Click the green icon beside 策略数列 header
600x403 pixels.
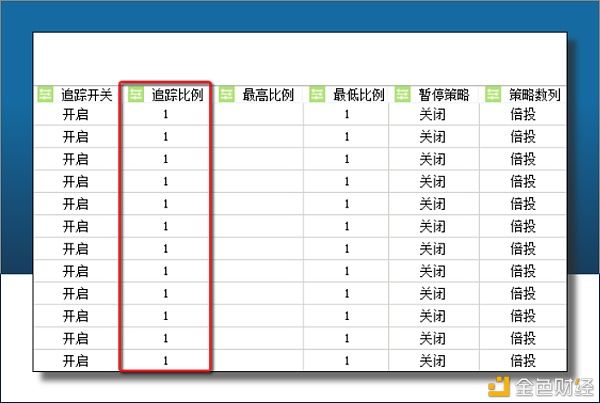(493, 95)
